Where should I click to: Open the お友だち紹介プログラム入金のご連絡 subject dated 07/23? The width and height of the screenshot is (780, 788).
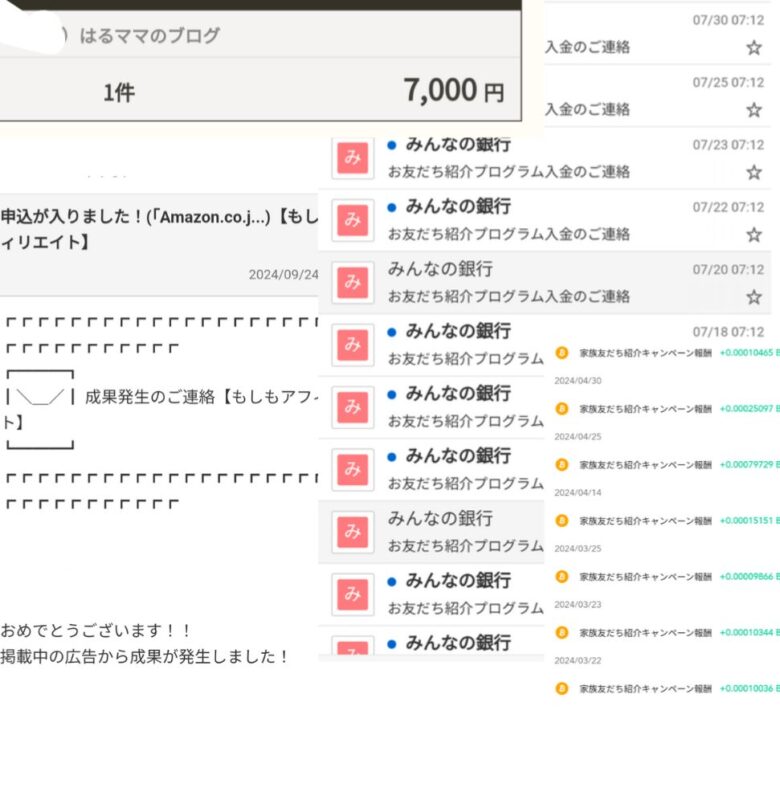point(509,172)
